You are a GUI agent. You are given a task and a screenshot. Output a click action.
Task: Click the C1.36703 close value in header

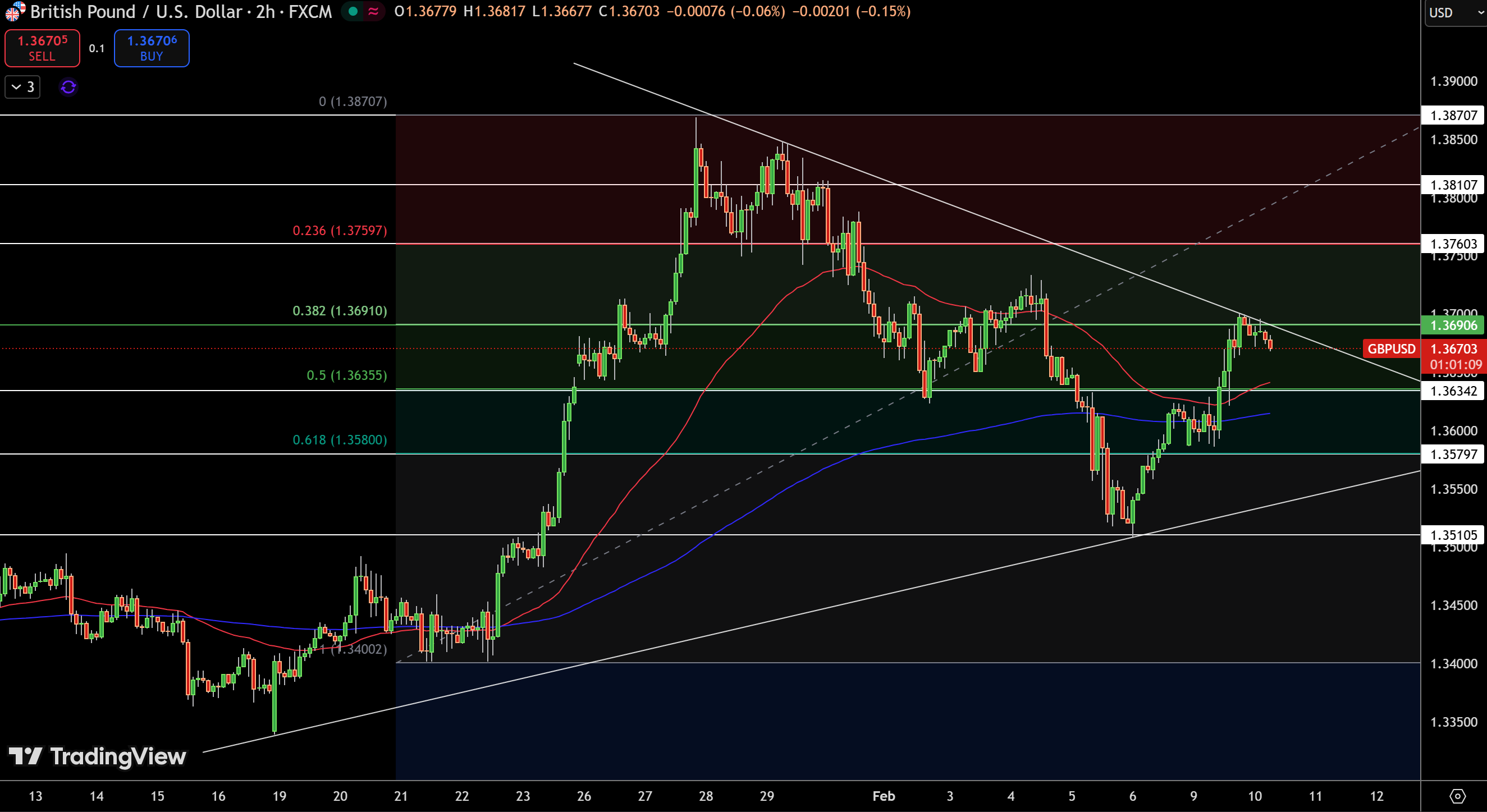point(629,12)
